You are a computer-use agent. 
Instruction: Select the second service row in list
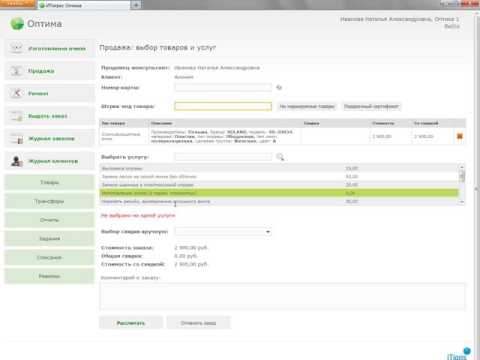(279, 176)
